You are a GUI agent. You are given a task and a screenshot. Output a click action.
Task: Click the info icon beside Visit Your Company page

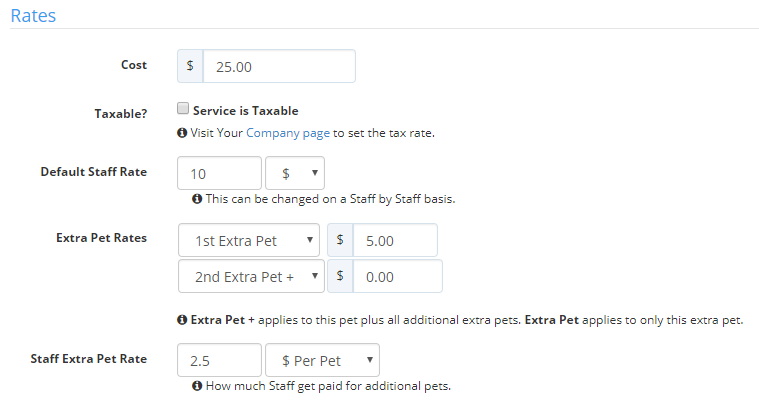(x=182, y=133)
